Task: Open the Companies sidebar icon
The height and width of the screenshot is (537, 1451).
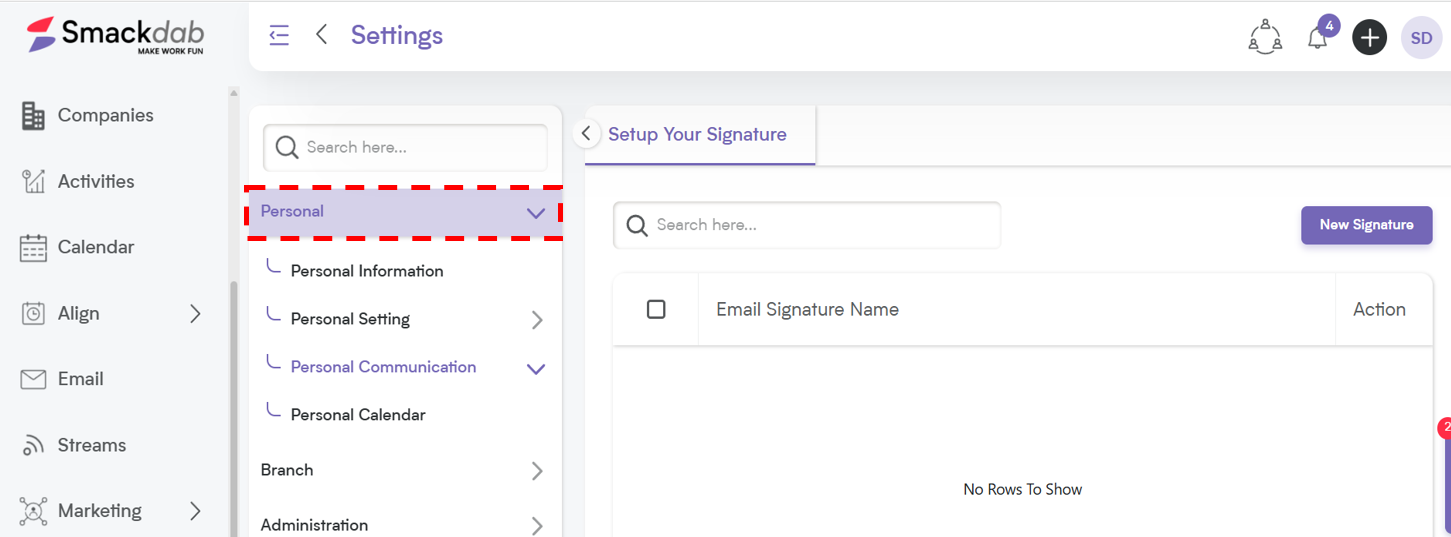Action: [x=33, y=116]
